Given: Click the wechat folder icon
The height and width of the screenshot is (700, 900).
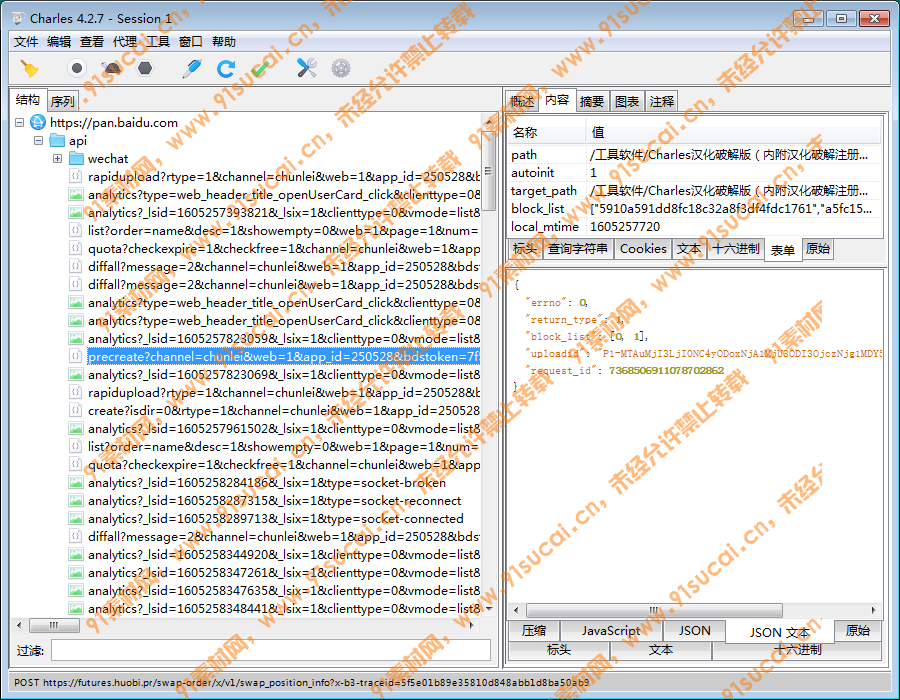Looking at the screenshot, I should coord(76,159).
